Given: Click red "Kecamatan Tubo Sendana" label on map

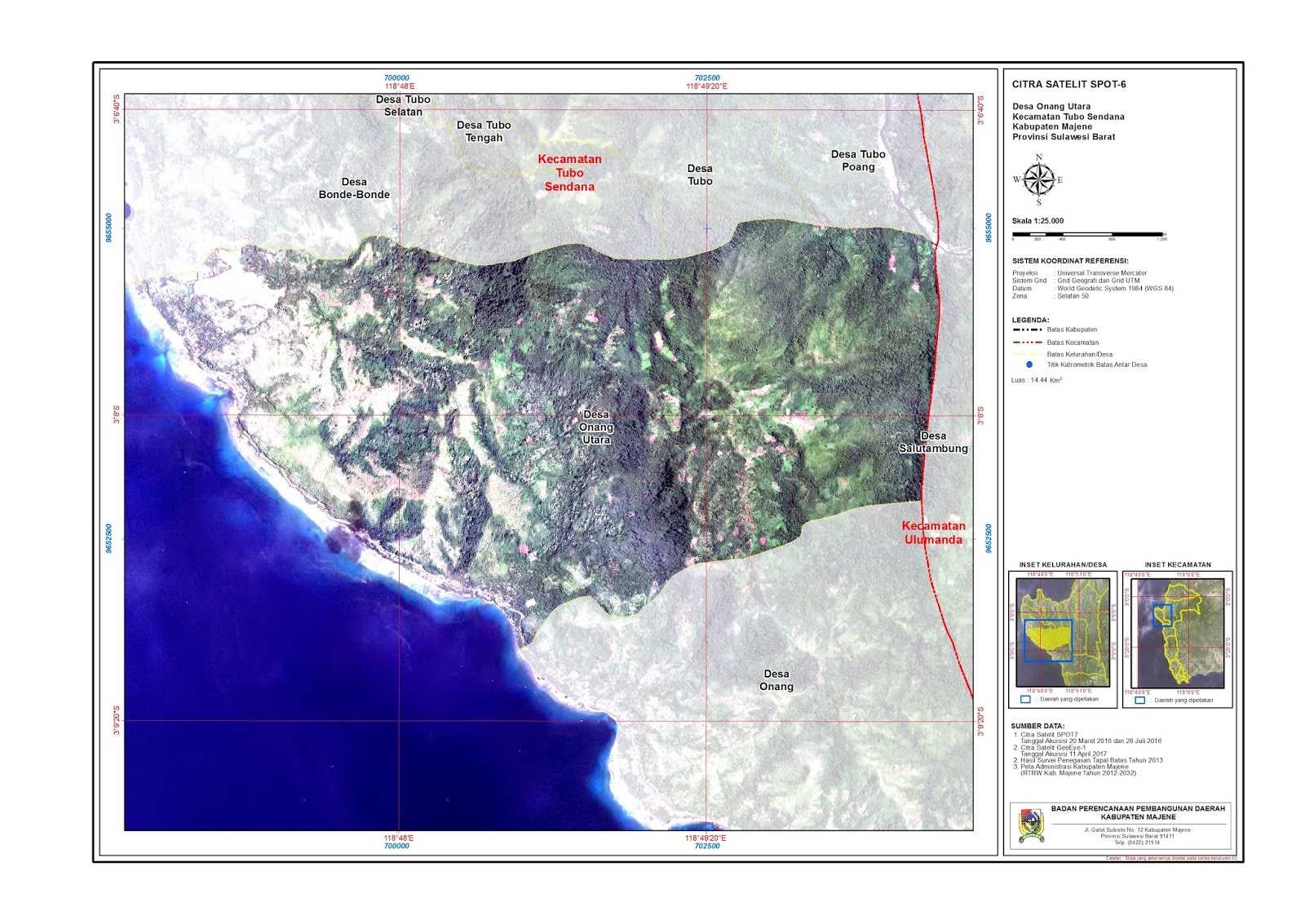Looking at the screenshot, I should tap(569, 173).
